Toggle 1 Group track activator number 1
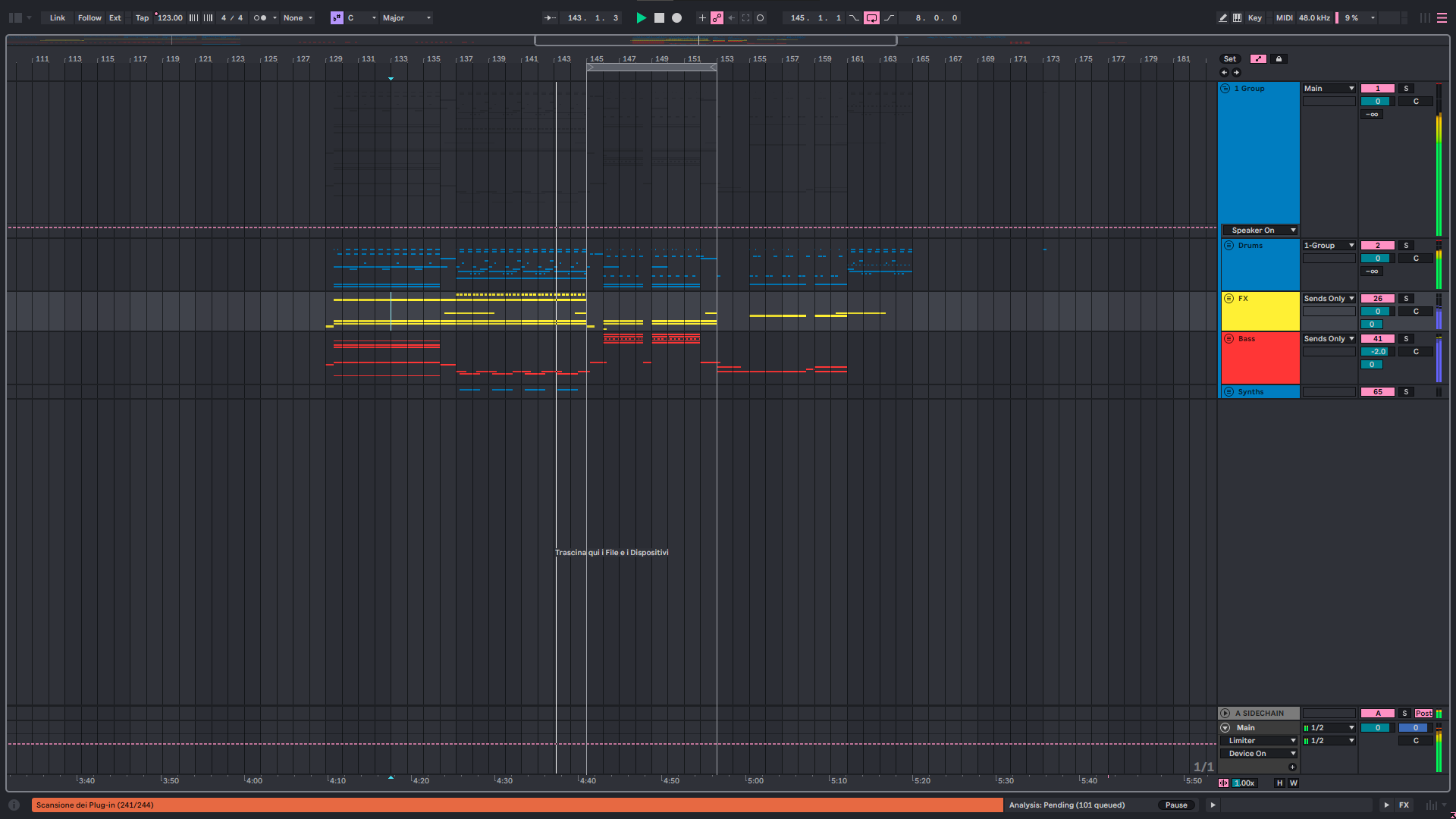Viewport: 1456px width, 819px height. point(1378,89)
